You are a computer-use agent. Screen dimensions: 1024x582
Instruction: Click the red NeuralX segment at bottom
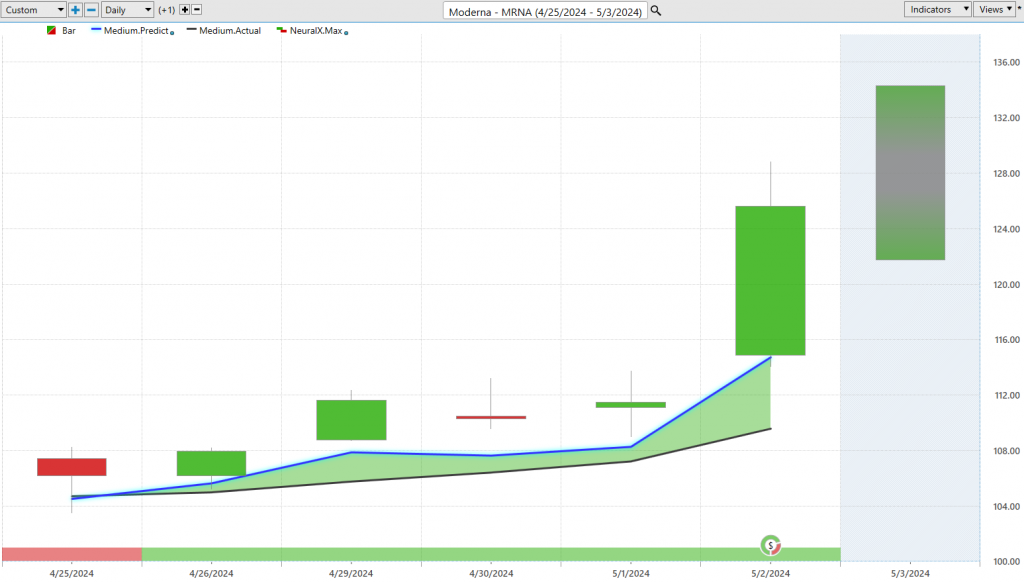(72, 555)
